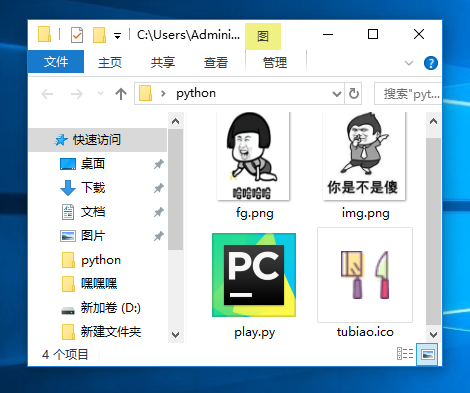Open python folder in navigation pane
The image size is (470, 393).
click(101, 260)
